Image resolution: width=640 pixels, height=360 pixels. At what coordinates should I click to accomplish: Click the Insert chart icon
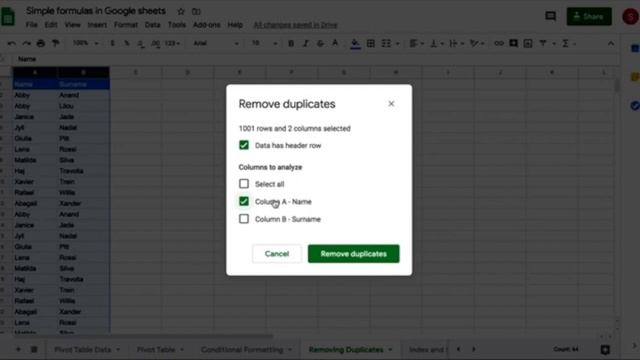(x=528, y=43)
